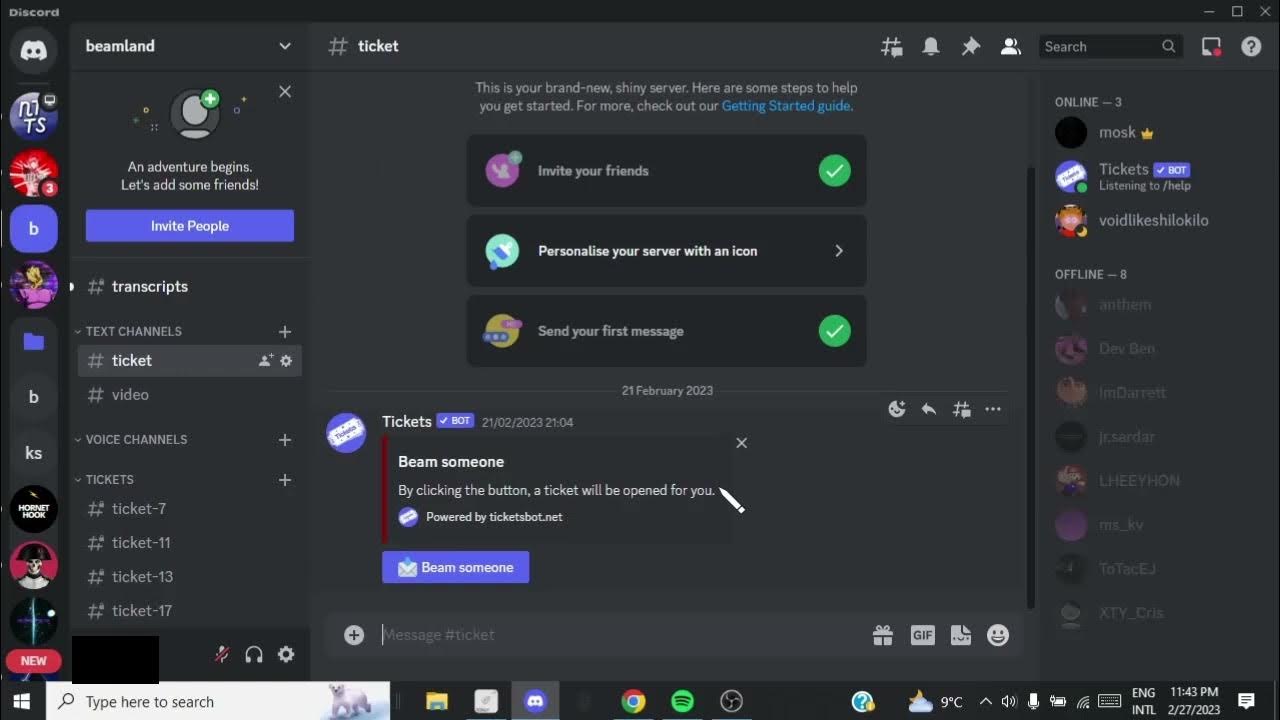Remove the Beam someone embed
This screenshot has height=720, width=1280.
(741, 443)
